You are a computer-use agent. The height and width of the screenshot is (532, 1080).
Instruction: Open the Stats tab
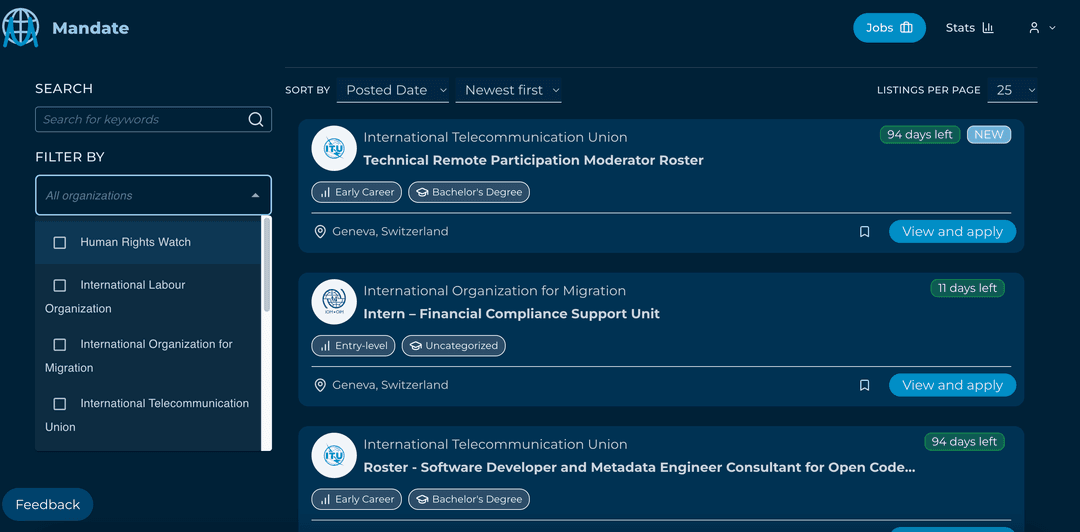pos(970,28)
